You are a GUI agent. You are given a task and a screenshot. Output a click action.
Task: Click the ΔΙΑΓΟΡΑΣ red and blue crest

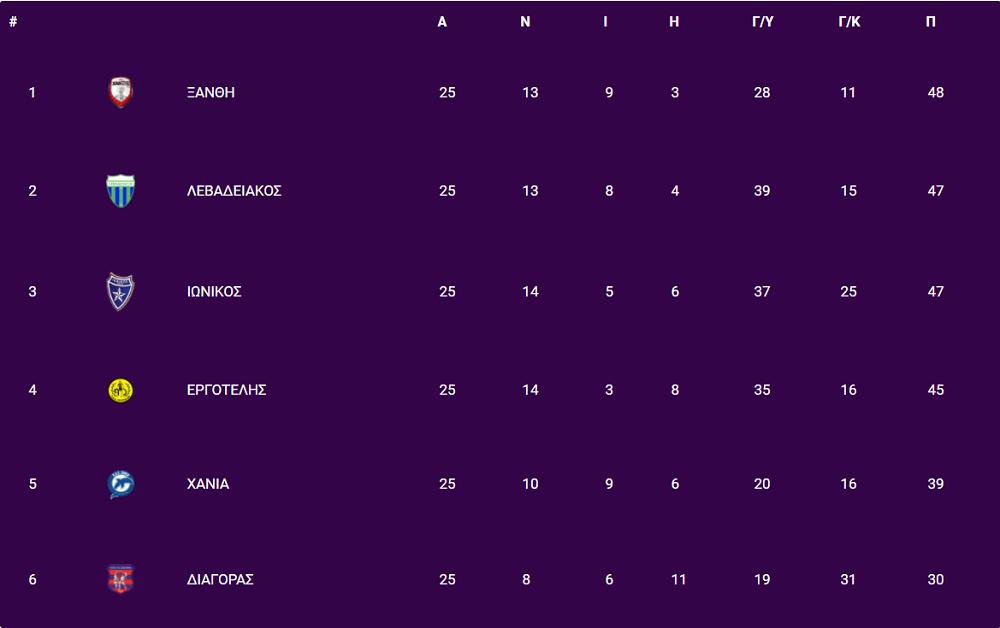(x=121, y=579)
